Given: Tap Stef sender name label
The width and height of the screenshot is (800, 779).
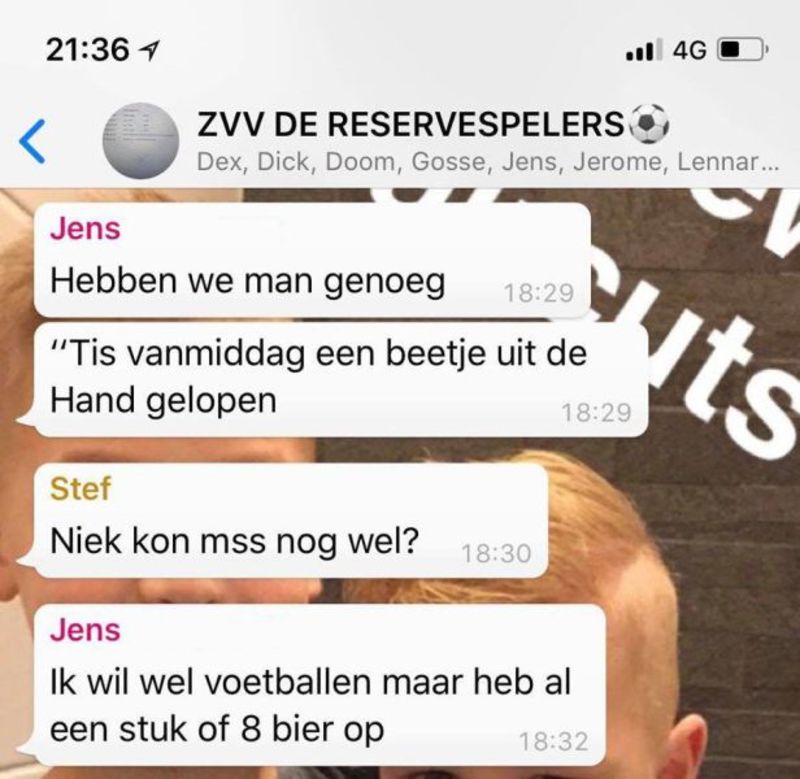Looking at the screenshot, I should pos(80,488).
